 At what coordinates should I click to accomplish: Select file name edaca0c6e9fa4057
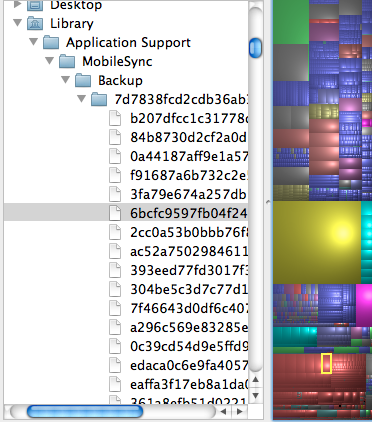click(189, 365)
